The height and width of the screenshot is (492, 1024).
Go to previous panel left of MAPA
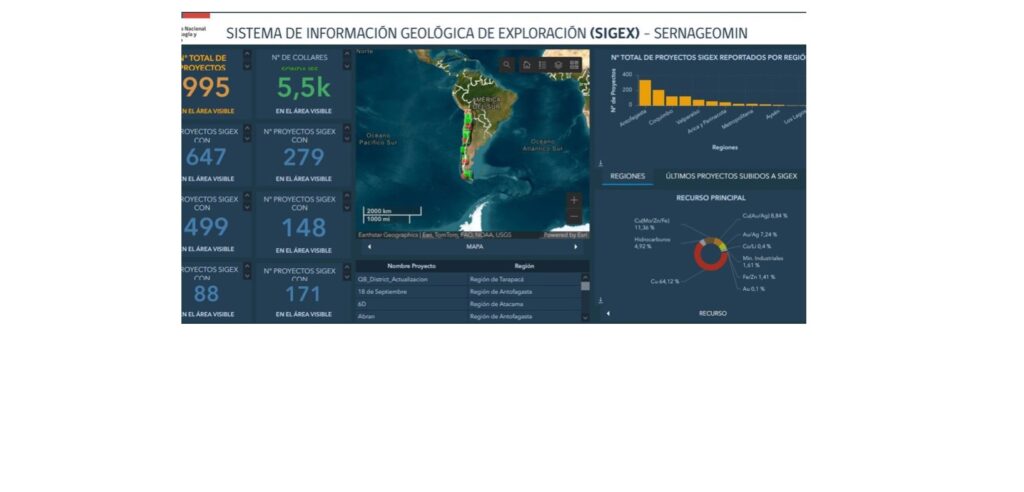click(x=369, y=246)
